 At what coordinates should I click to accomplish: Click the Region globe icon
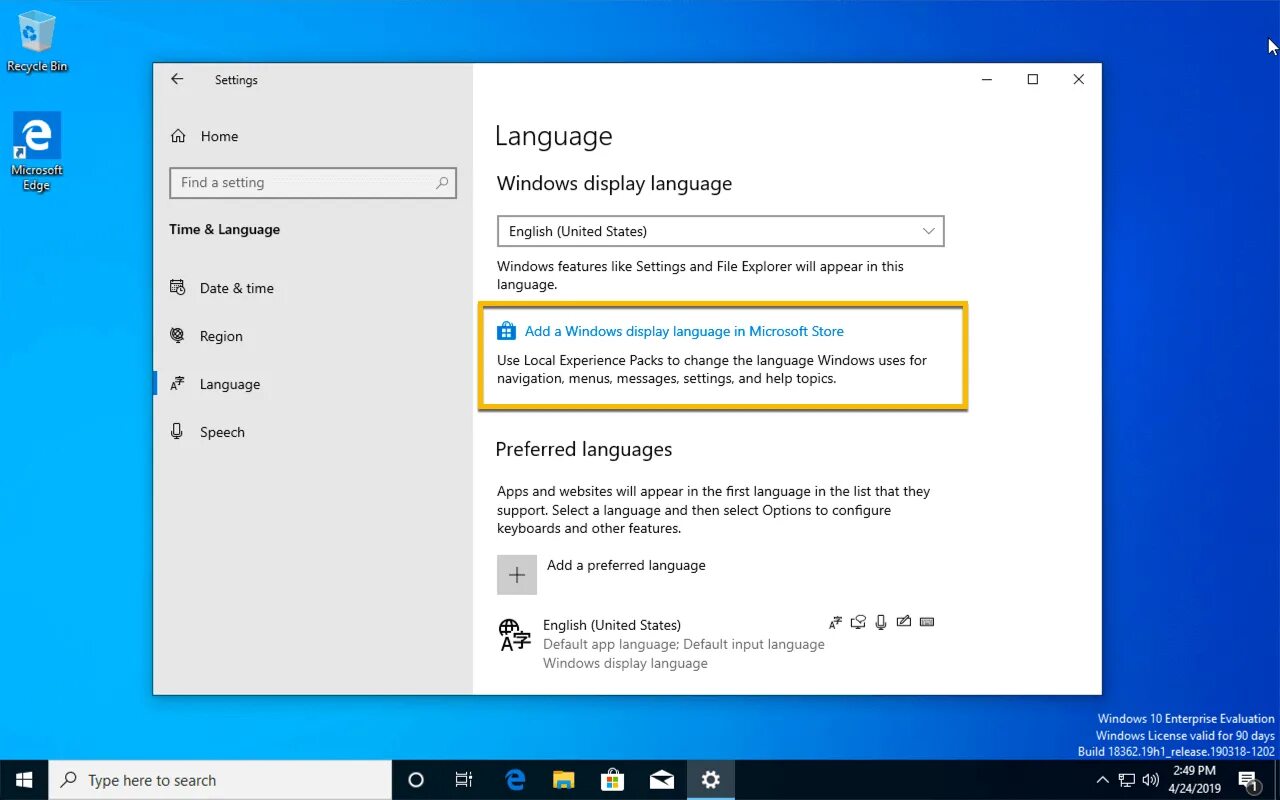point(178,336)
